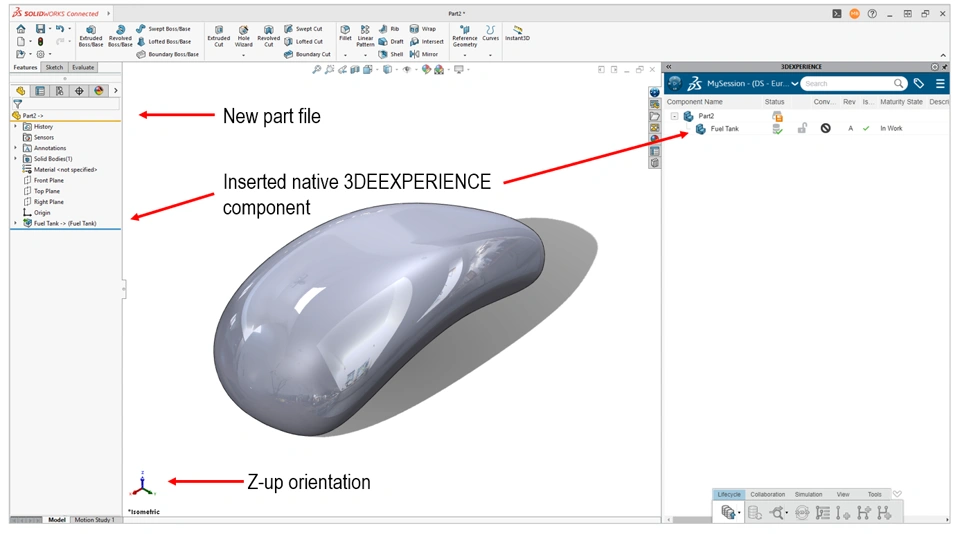Click the Extruded Boss/Base tool
960x534 pixels.
[91, 36]
